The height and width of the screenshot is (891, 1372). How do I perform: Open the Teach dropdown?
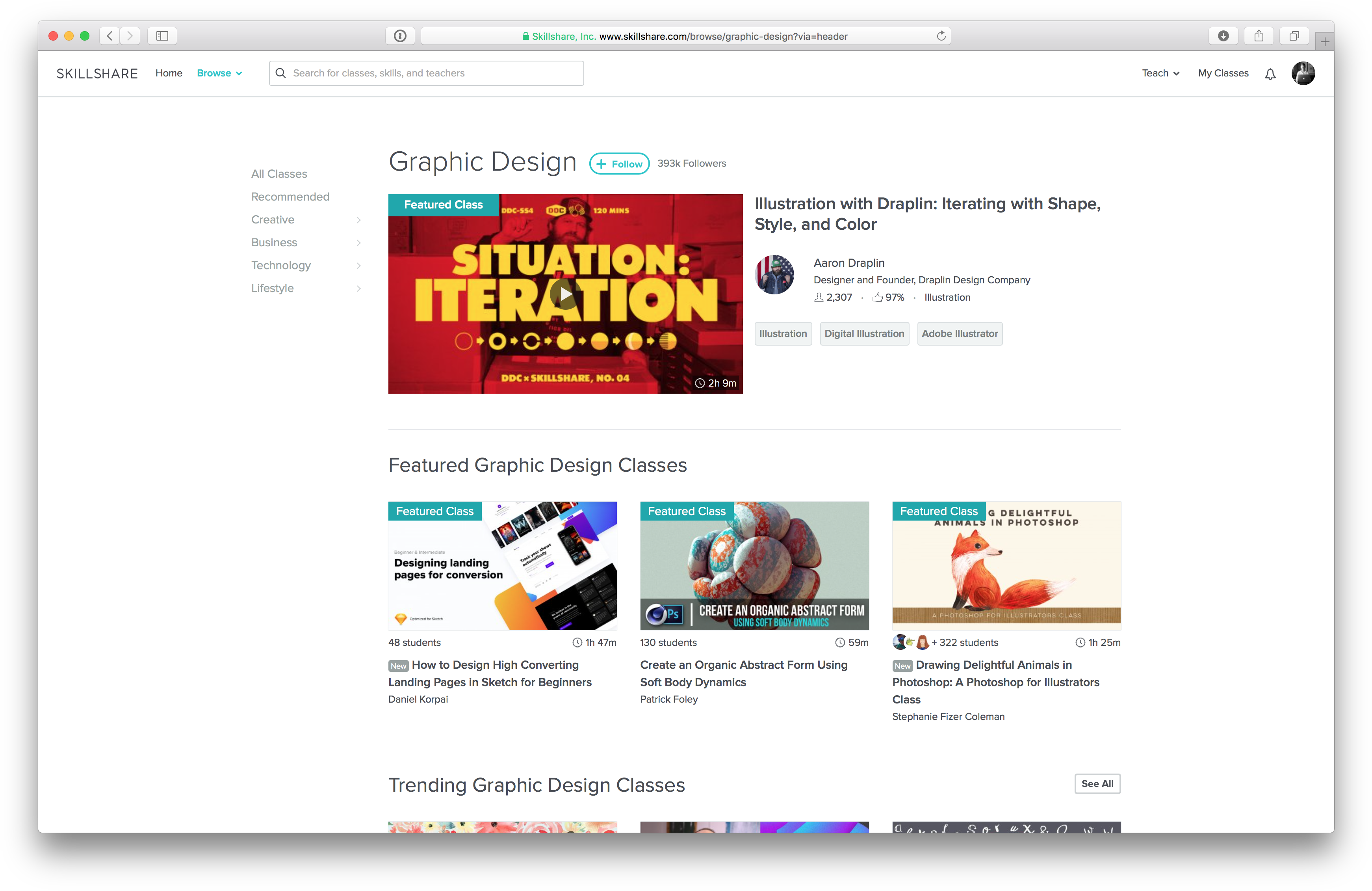coord(1160,73)
